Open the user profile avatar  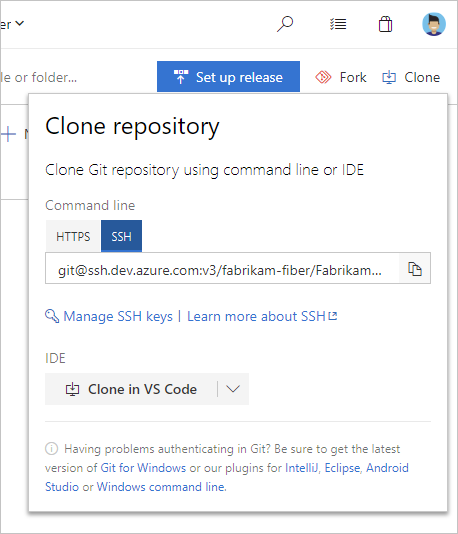tap(434, 24)
